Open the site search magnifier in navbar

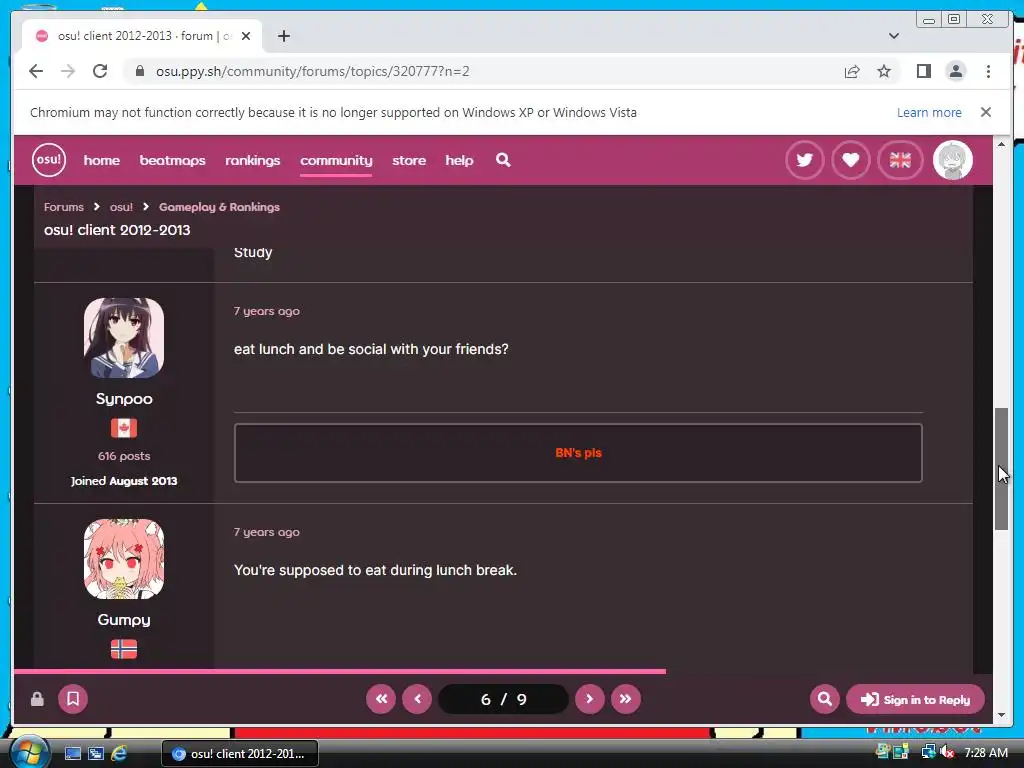tap(503, 160)
